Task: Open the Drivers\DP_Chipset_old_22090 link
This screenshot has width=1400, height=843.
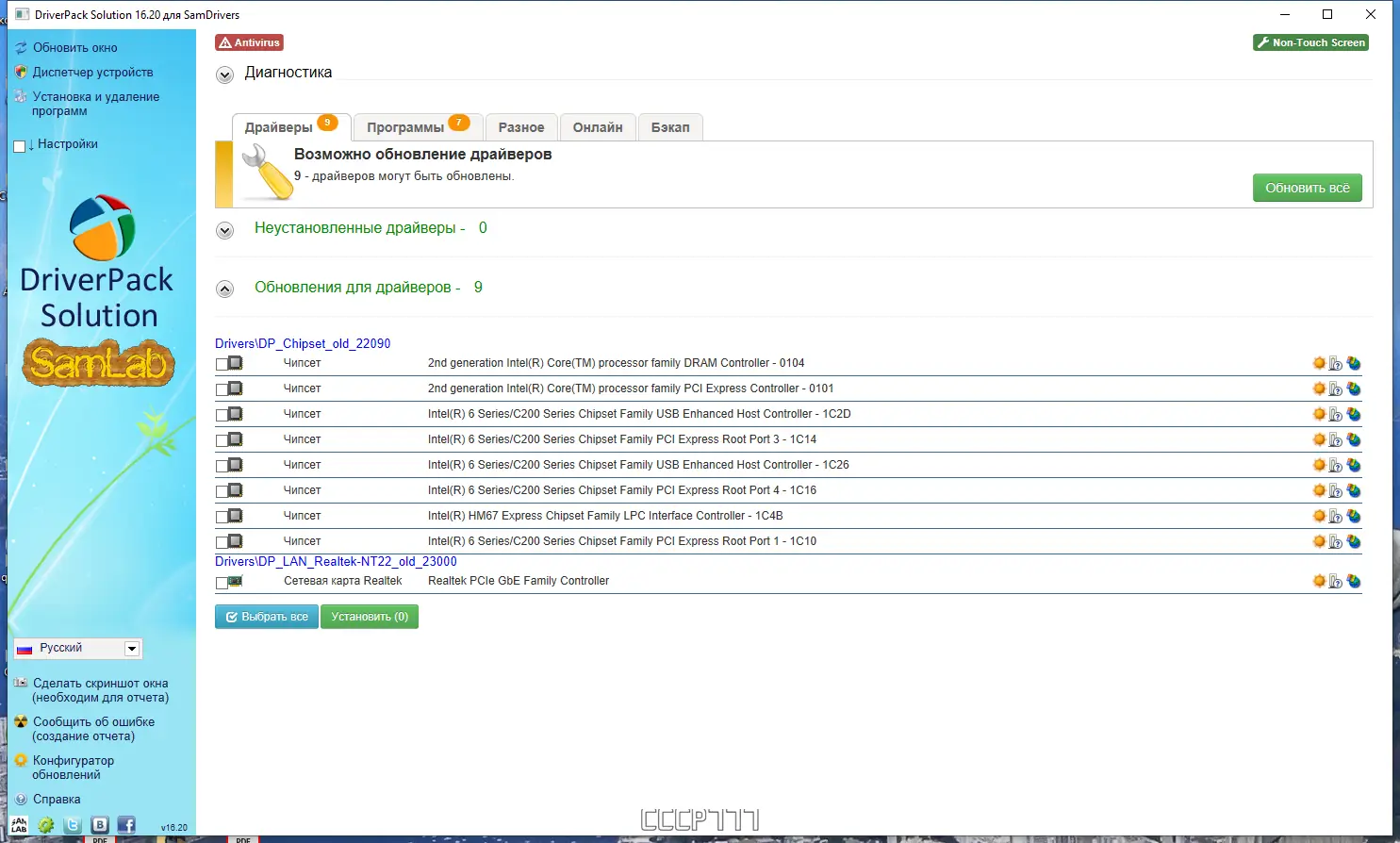Action: 303,343
